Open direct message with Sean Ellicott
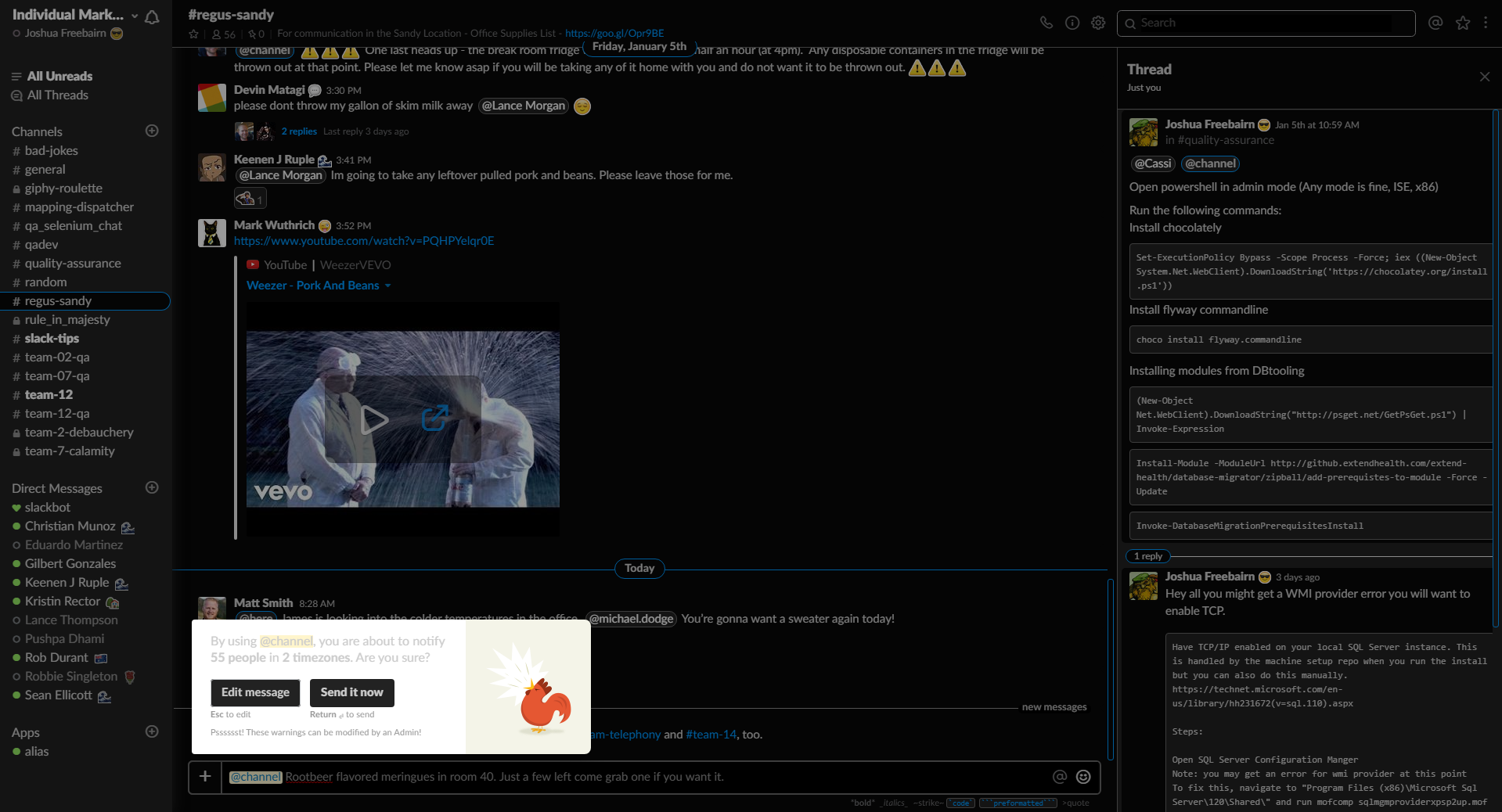 pyautogui.click(x=59, y=695)
